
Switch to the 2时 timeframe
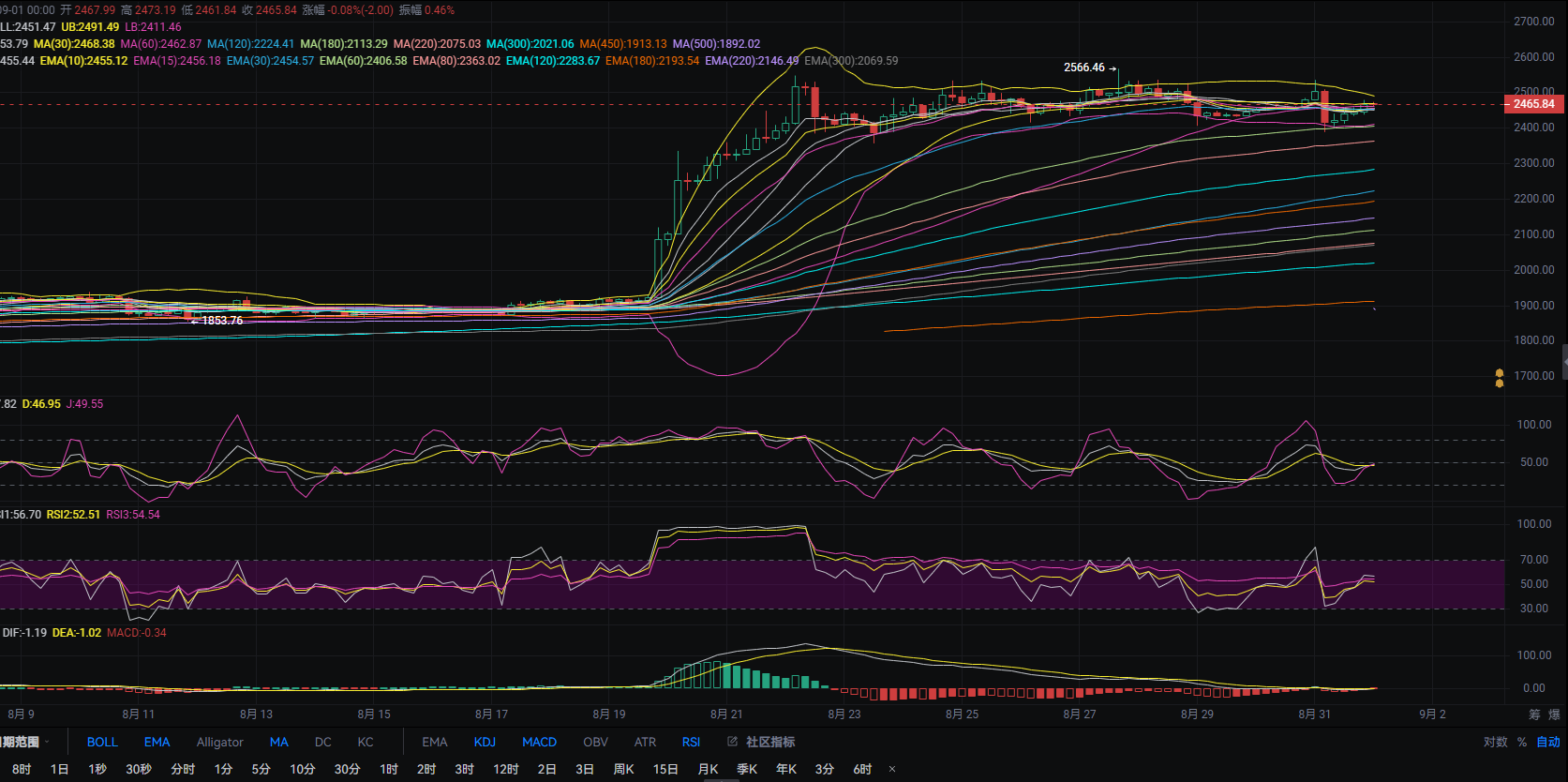pos(426,769)
